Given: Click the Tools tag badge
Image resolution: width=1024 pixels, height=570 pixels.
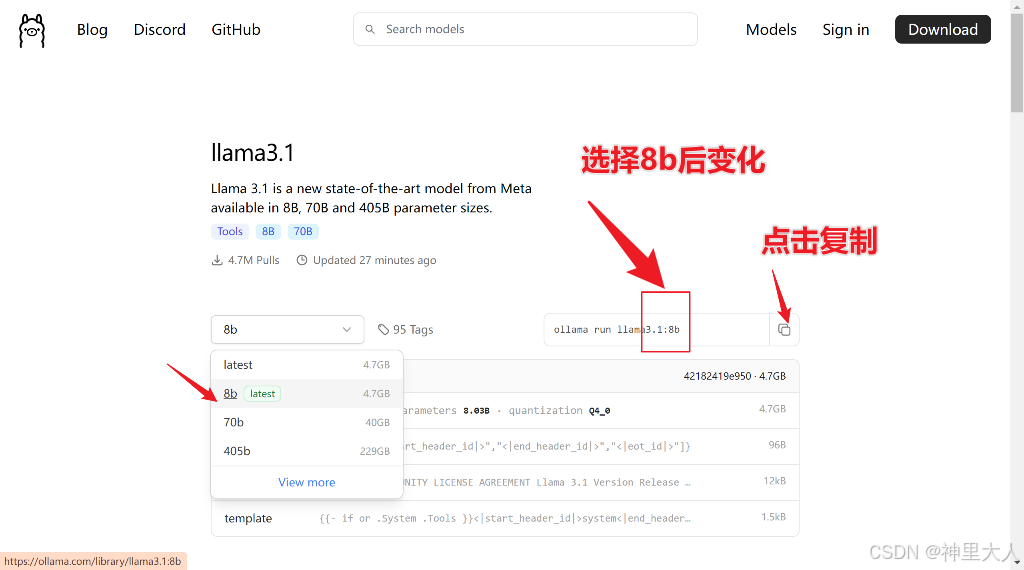Looking at the screenshot, I should pyautogui.click(x=230, y=232).
